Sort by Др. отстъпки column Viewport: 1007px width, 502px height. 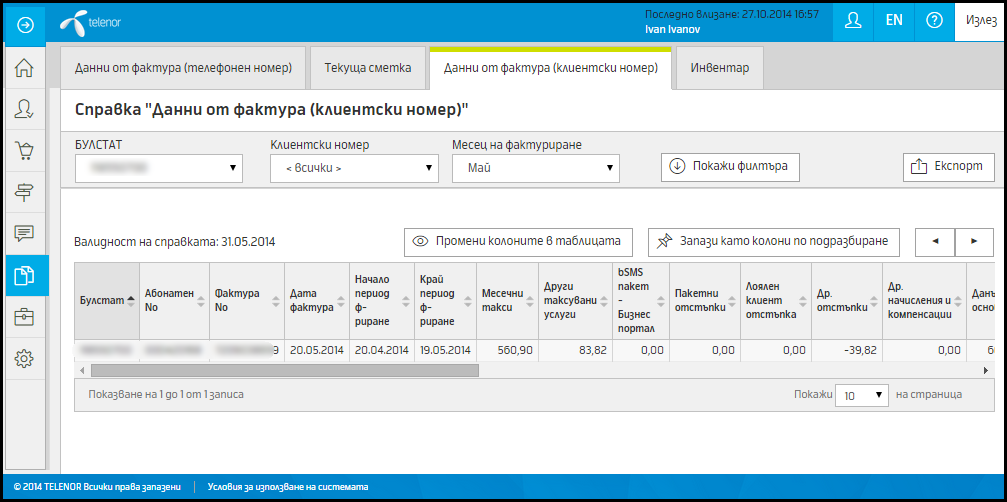tap(846, 300)
